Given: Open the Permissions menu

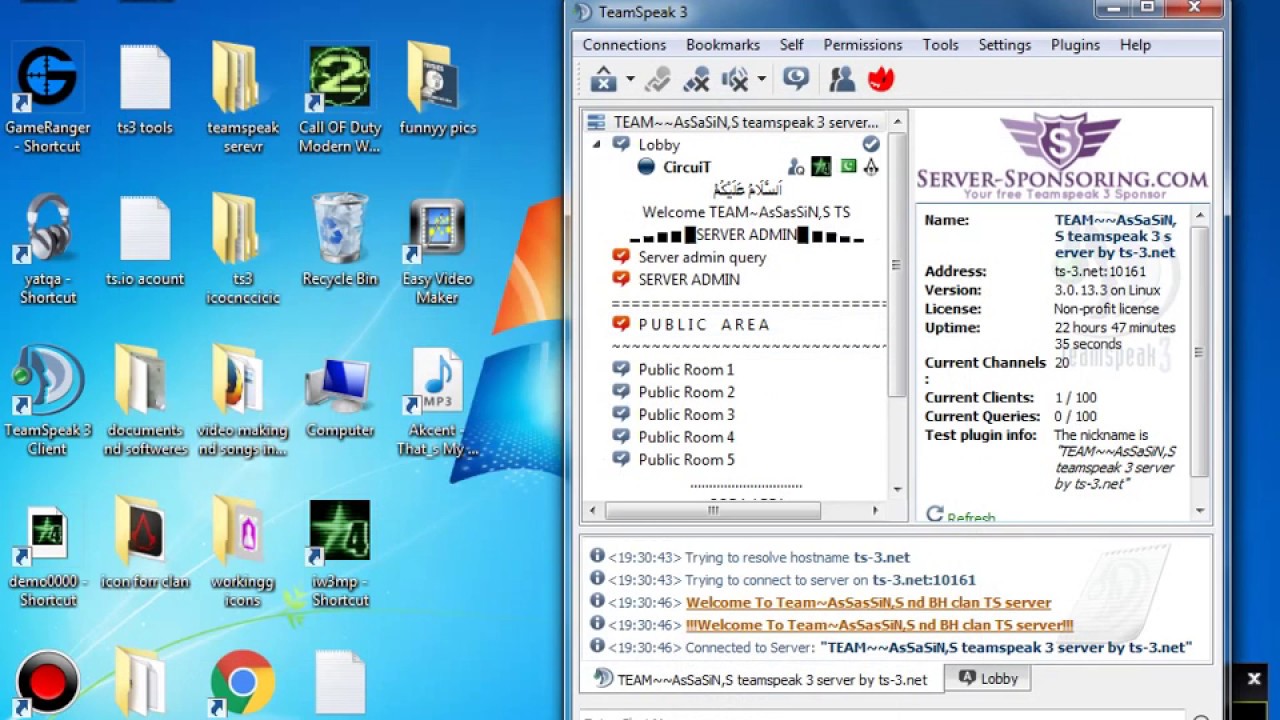Looking at the screenshot, I should point(862,45).
